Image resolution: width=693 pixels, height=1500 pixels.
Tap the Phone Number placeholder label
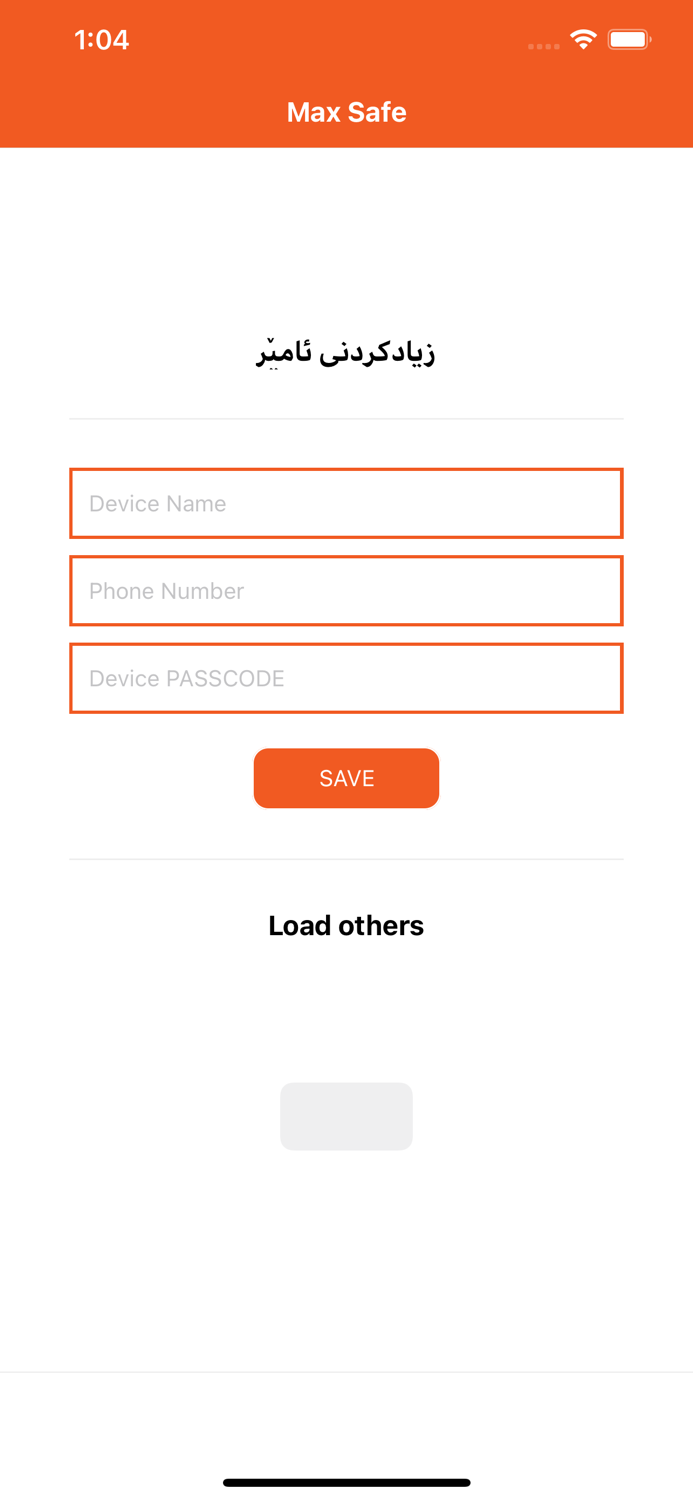coord(166,590)
